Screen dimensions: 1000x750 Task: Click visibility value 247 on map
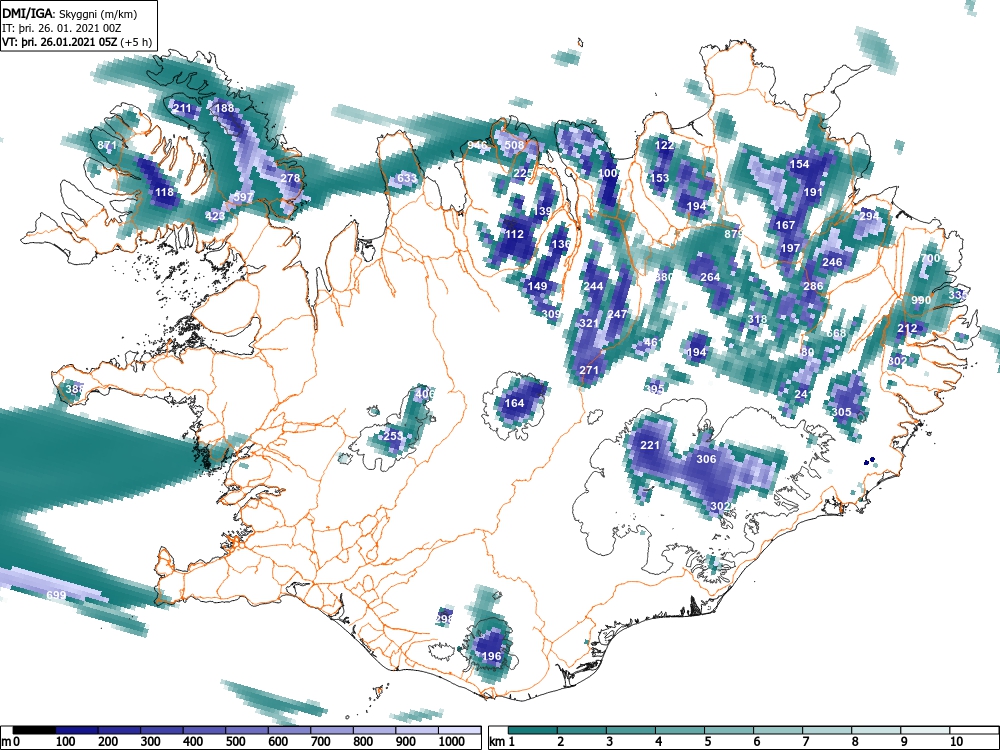(617, 314)
